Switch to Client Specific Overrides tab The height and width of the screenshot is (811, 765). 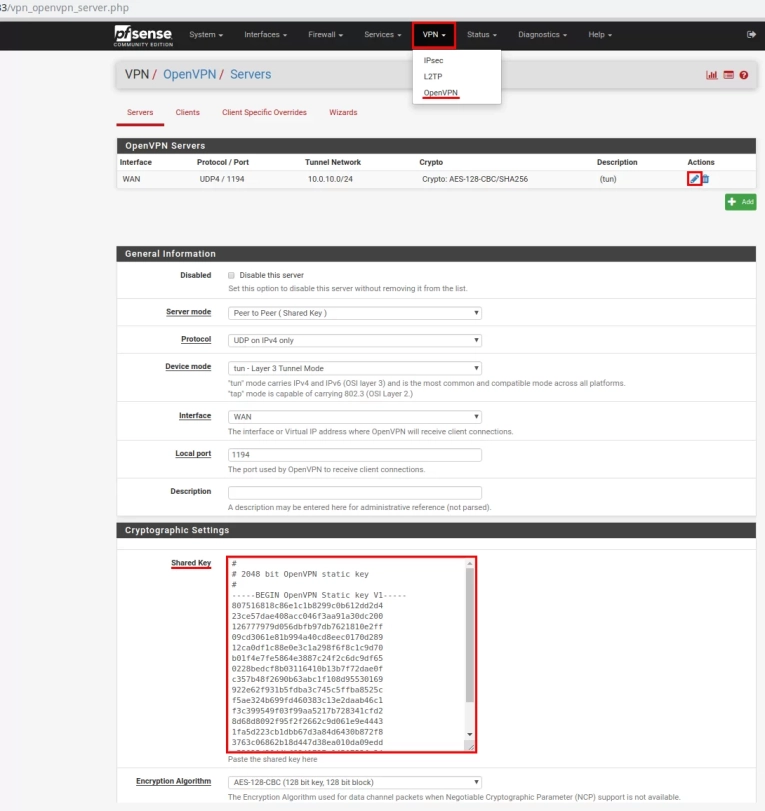coord(264,112)
